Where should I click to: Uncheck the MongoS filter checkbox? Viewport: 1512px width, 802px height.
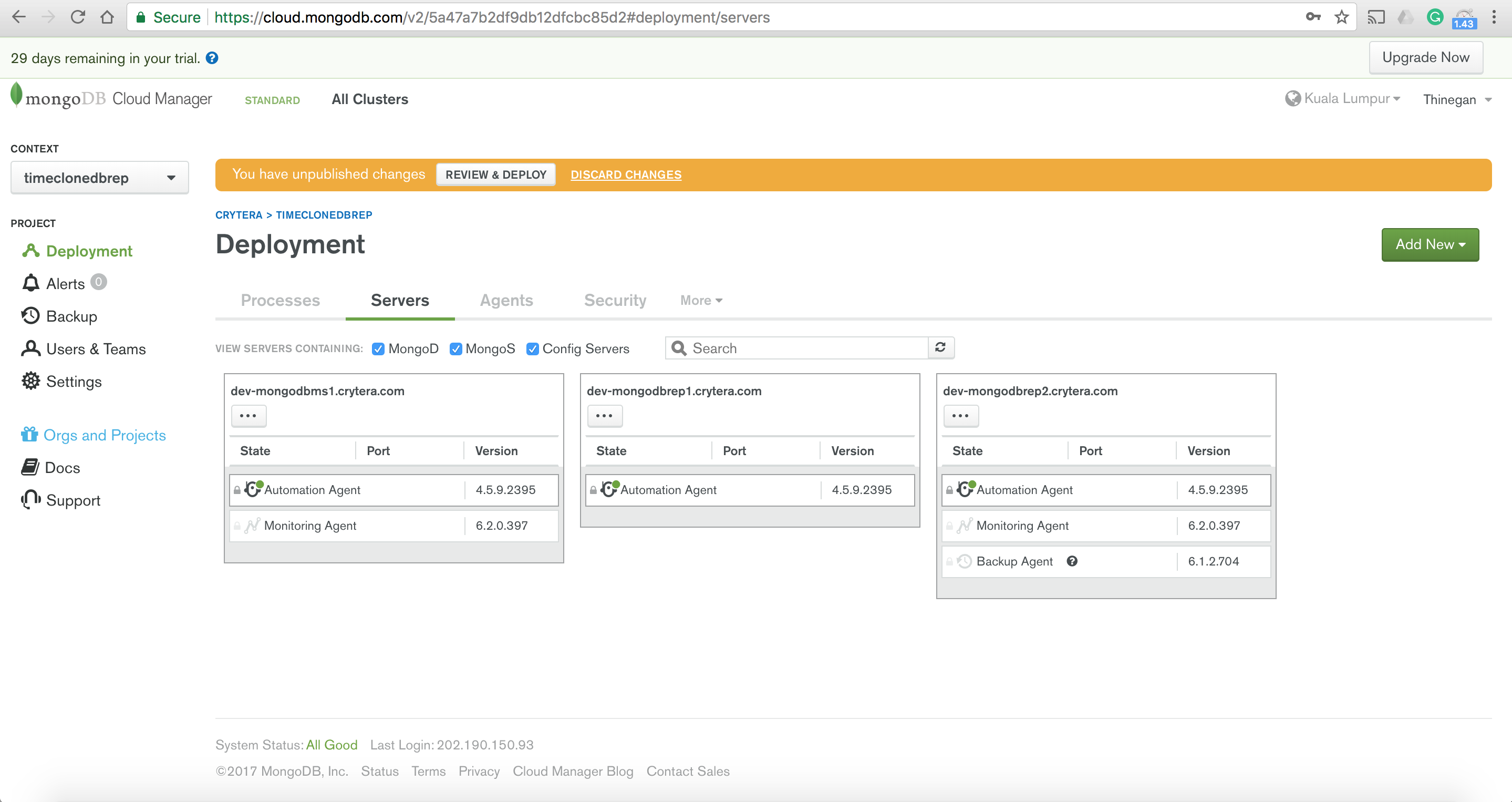point(455,349)
